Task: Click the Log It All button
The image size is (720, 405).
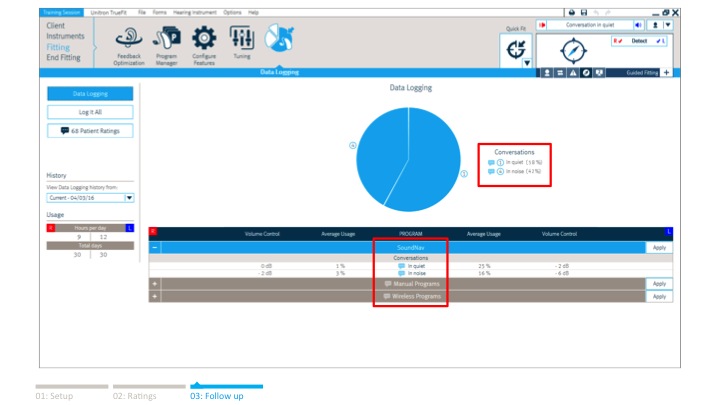Action: tap(90, 112)
